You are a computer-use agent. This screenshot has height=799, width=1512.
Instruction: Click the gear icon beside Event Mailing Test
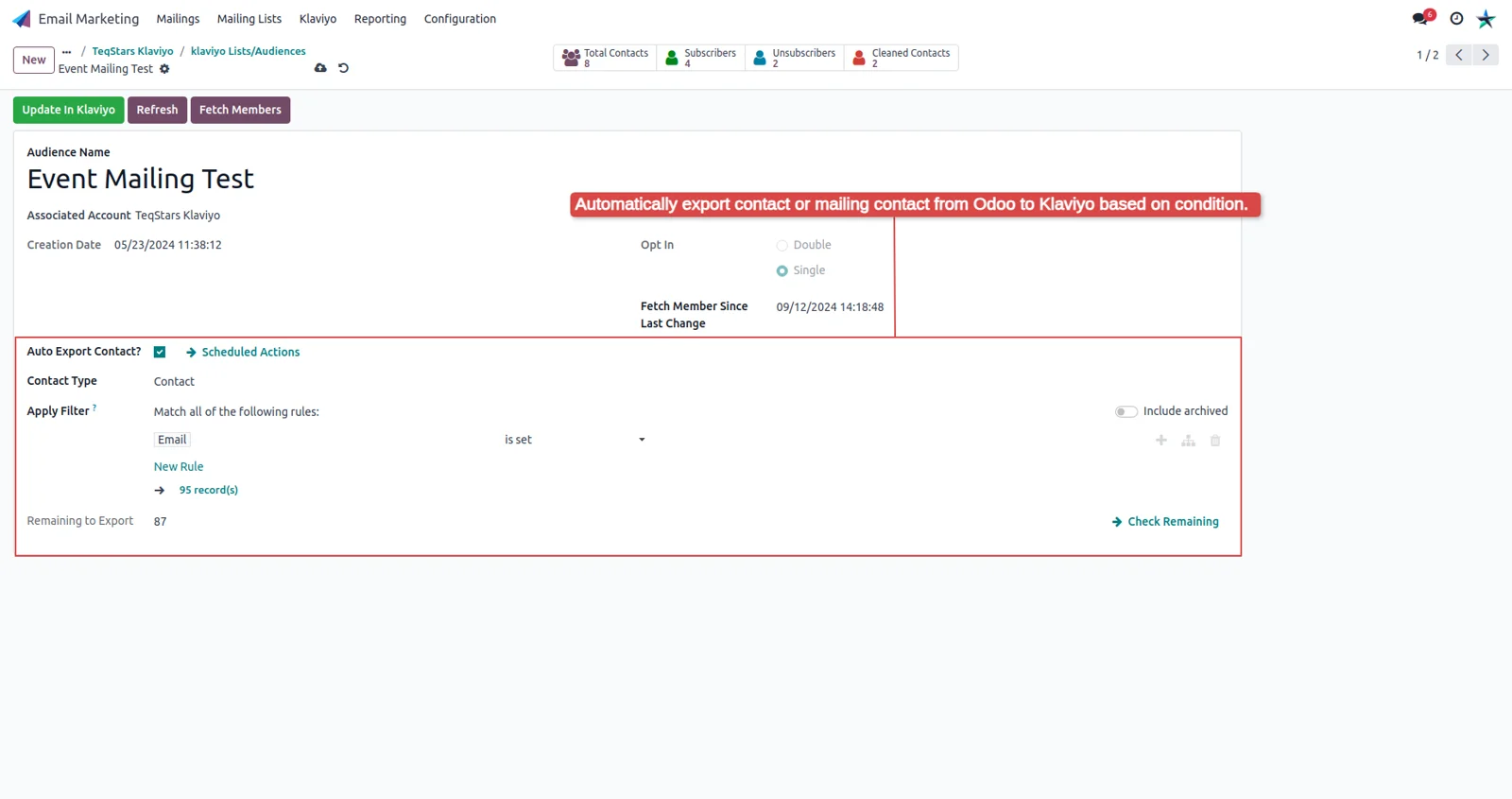point(164,69)
